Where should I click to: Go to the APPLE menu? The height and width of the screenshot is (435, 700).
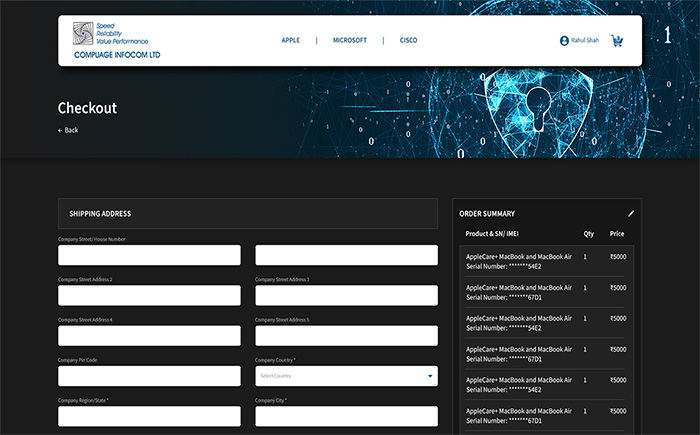[x=291, y=40]
